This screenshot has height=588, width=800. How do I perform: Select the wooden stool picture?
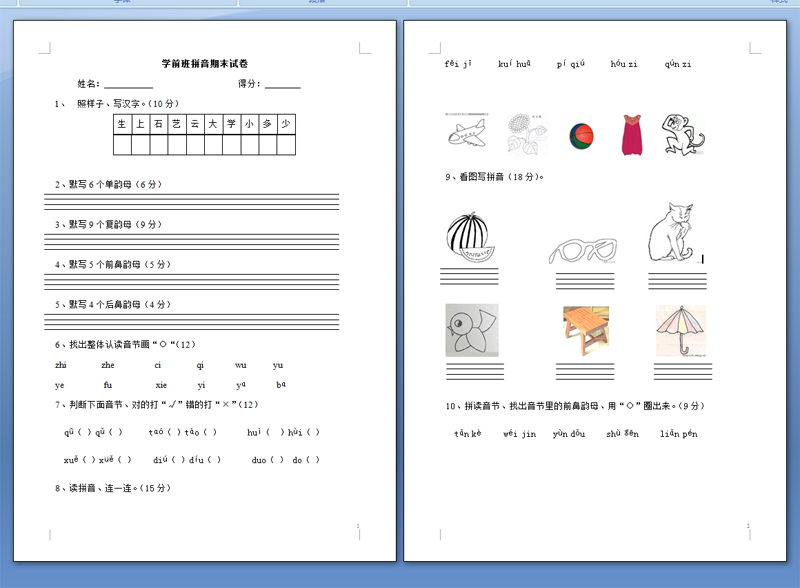[586, 330]
